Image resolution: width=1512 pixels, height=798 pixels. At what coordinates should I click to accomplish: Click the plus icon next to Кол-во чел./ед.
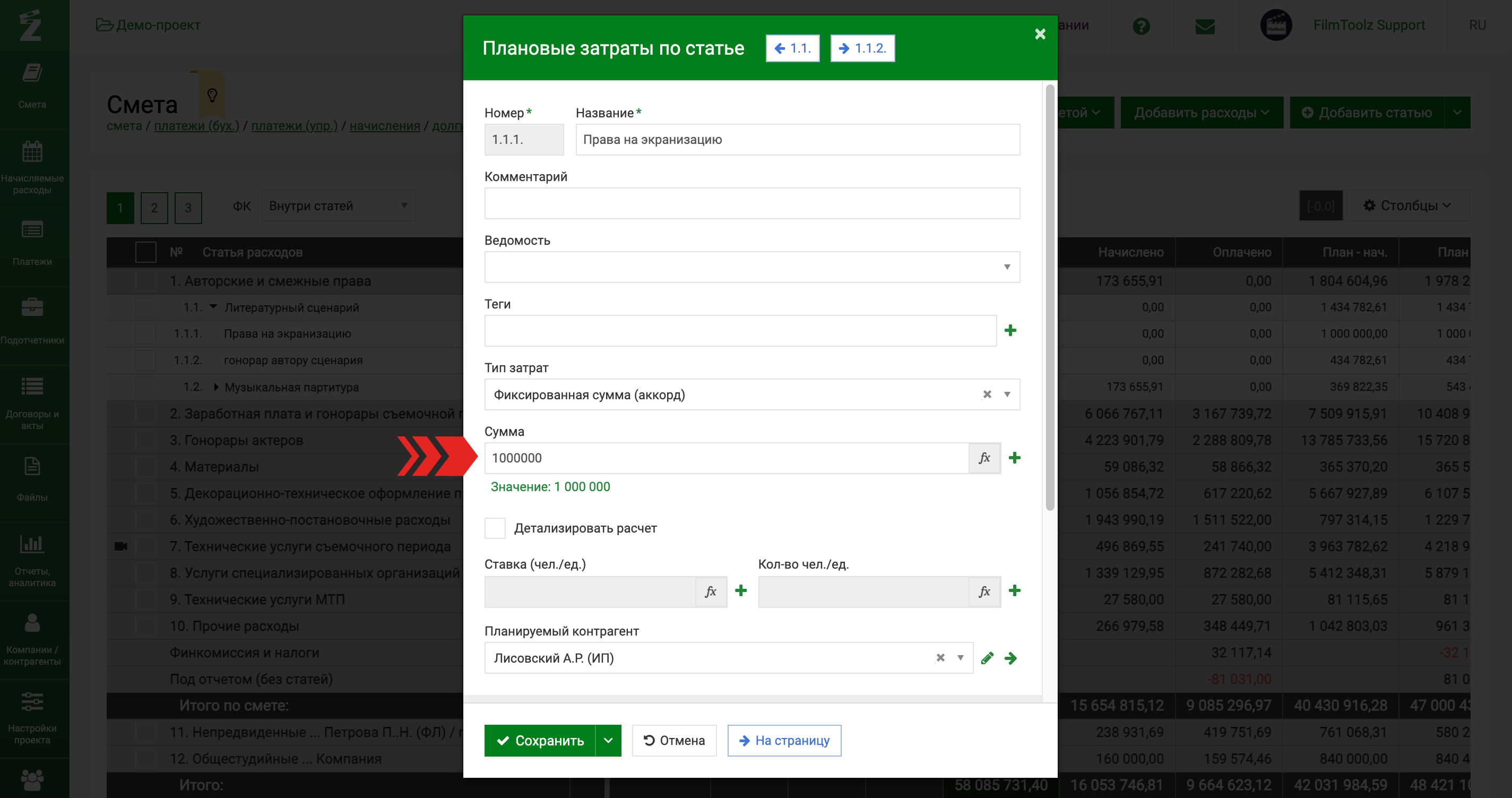point(1014,591)
